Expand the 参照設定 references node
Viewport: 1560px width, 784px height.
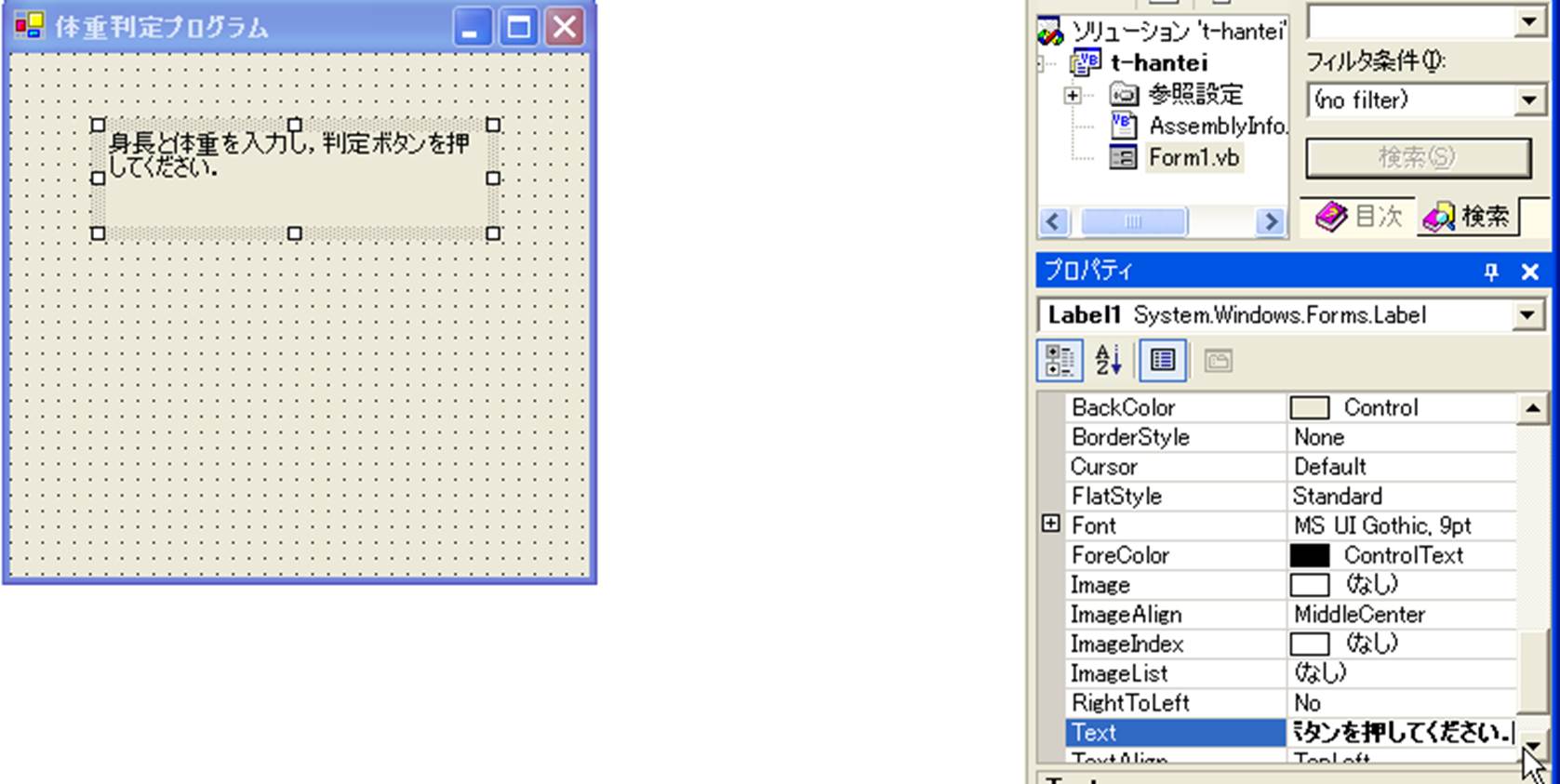pos(1073,95)
